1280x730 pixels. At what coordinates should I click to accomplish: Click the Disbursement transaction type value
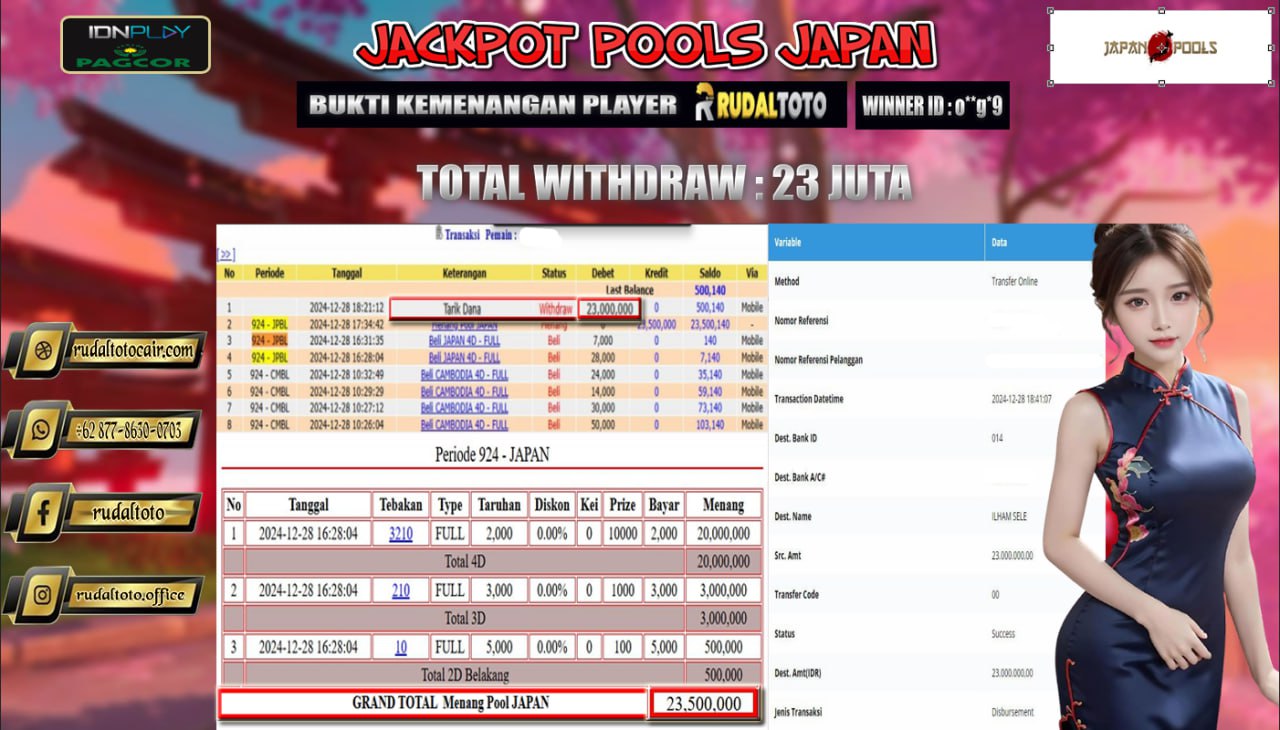(x=1012, y=712)
